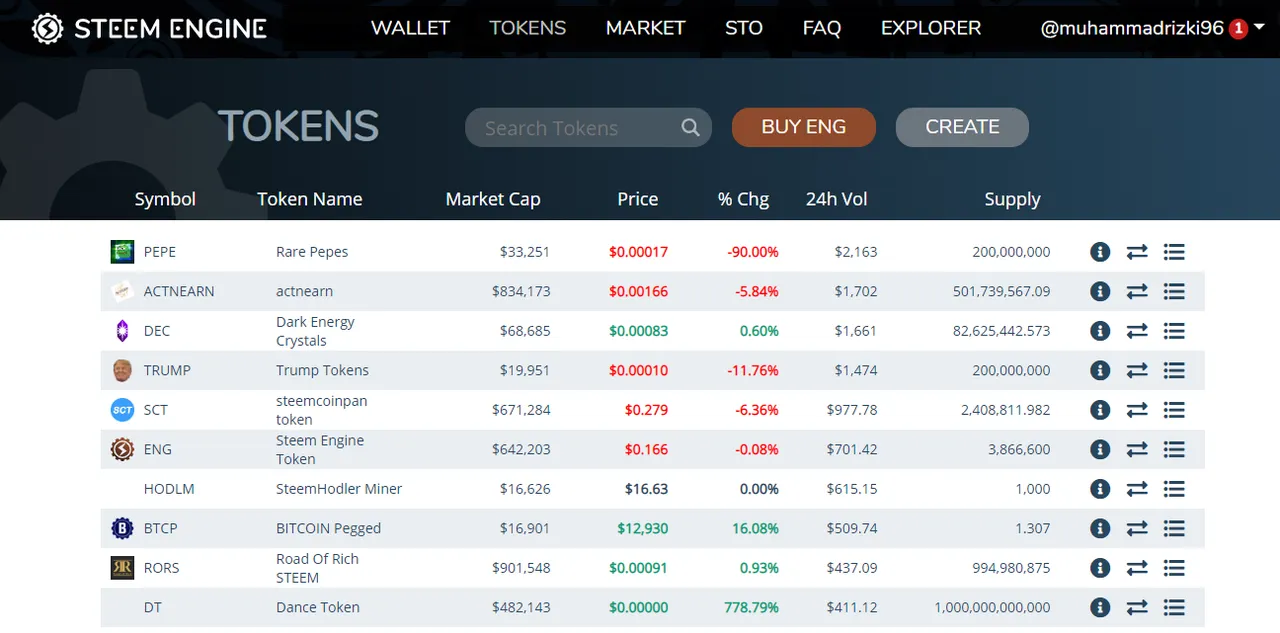Click exchange arrows for HODLM
The image size is (1280, 633).
[1137, 489]
